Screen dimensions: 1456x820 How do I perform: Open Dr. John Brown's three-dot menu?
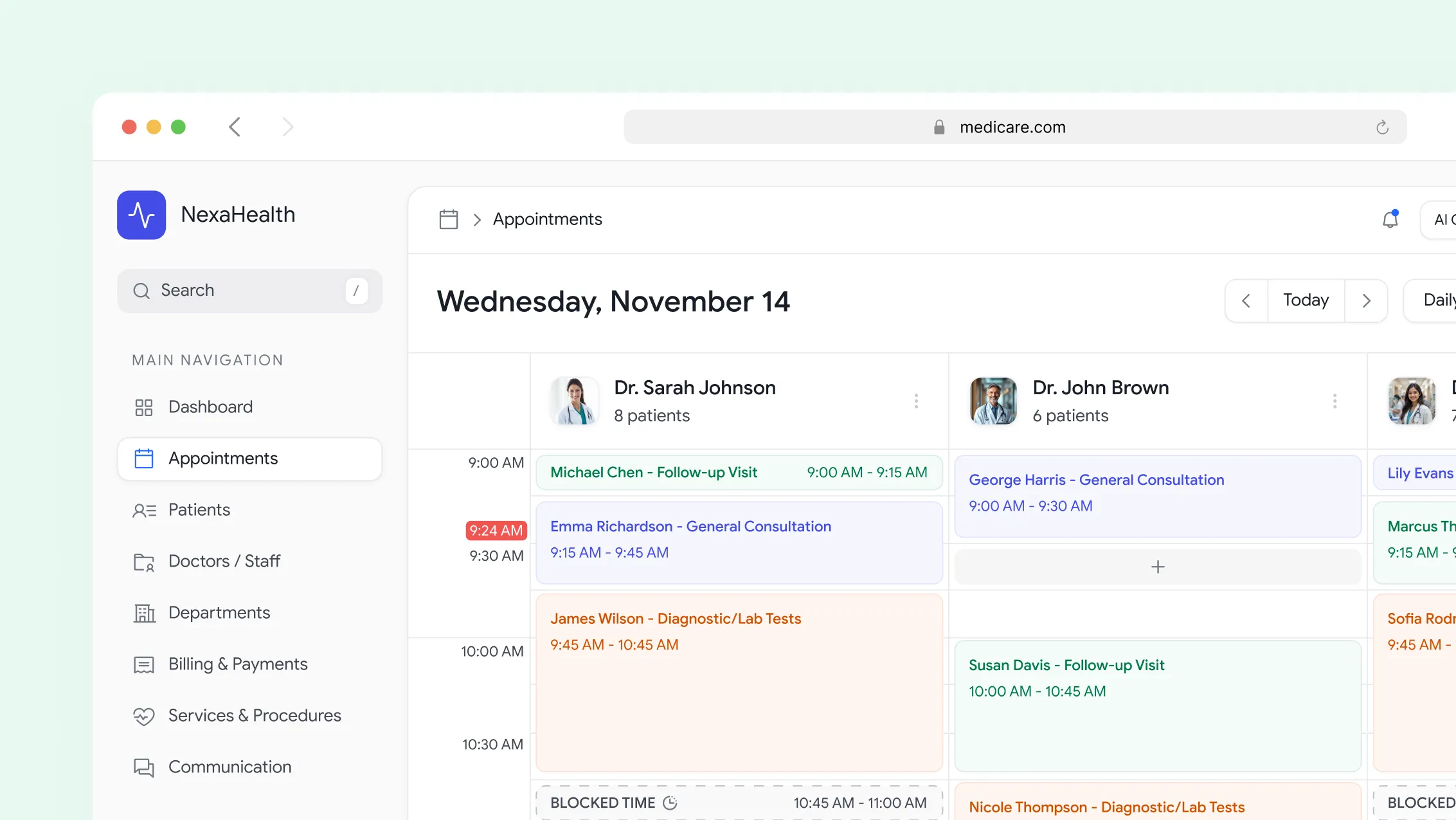tap(1335, 401)
